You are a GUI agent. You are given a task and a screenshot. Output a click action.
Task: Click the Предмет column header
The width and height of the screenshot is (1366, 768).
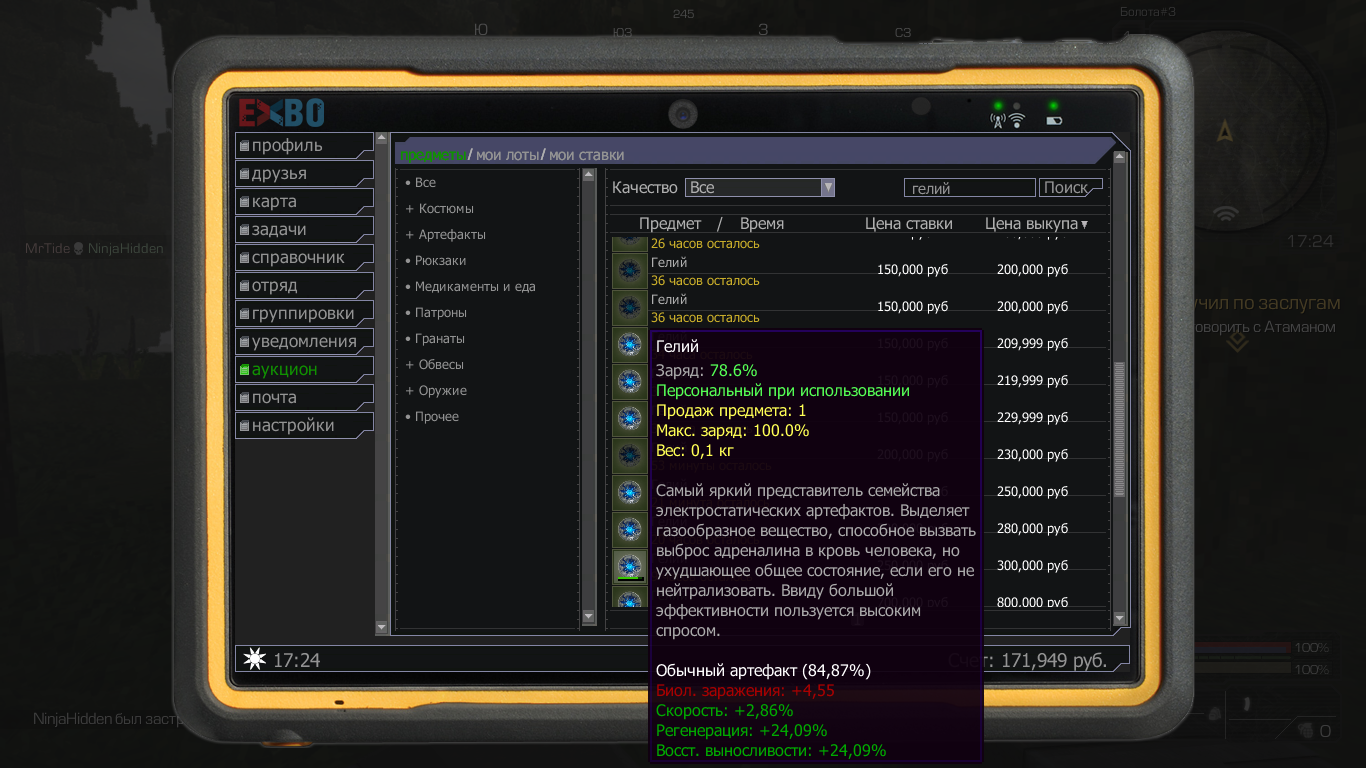[x=670, y=224]
